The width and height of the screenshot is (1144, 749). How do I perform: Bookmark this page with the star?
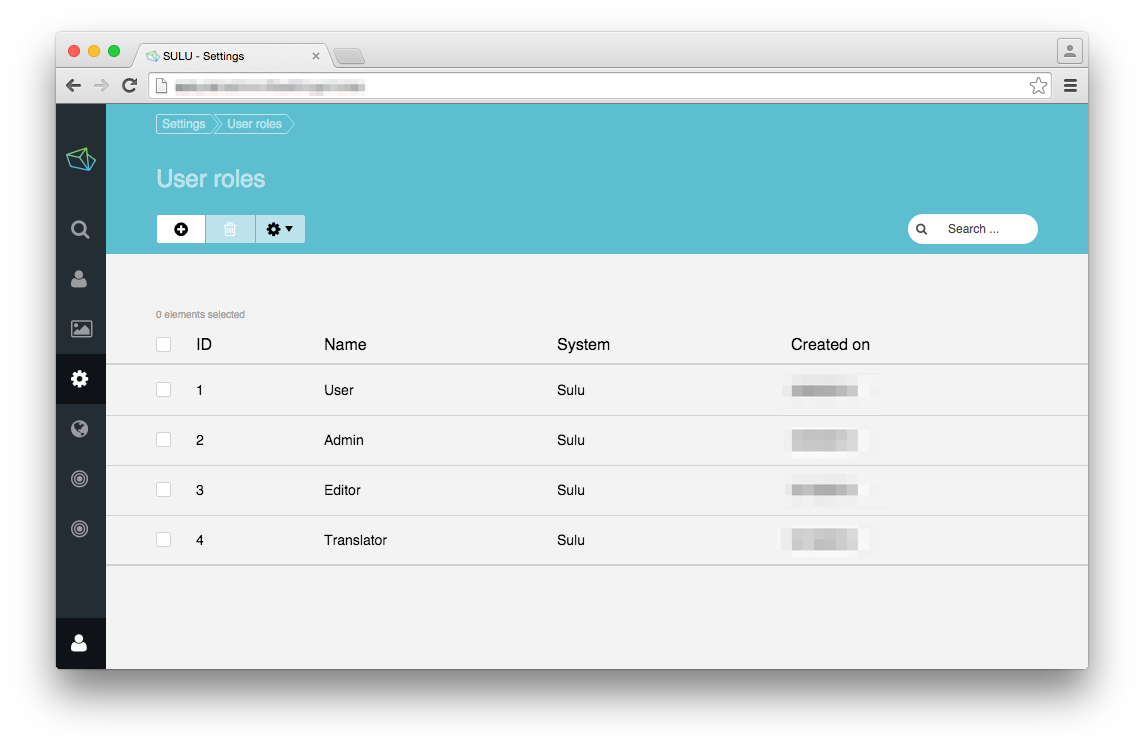pyautogui.click(x=1038, y=86)
